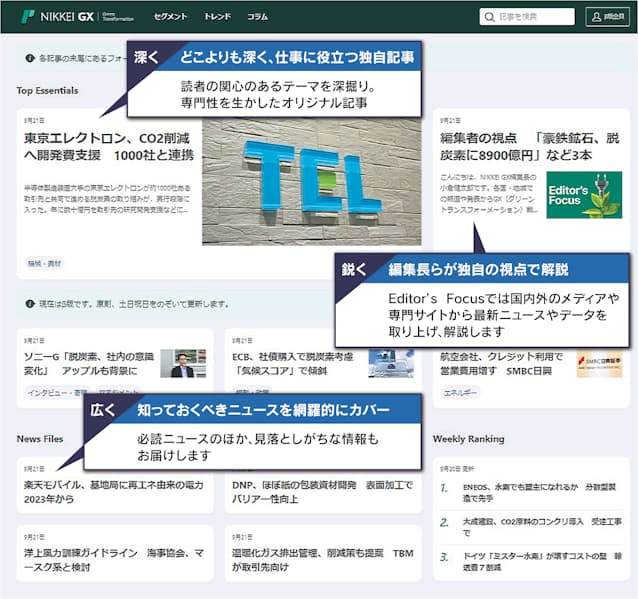
Task: Open the トレンド menu
Action: tap(217, 17)
